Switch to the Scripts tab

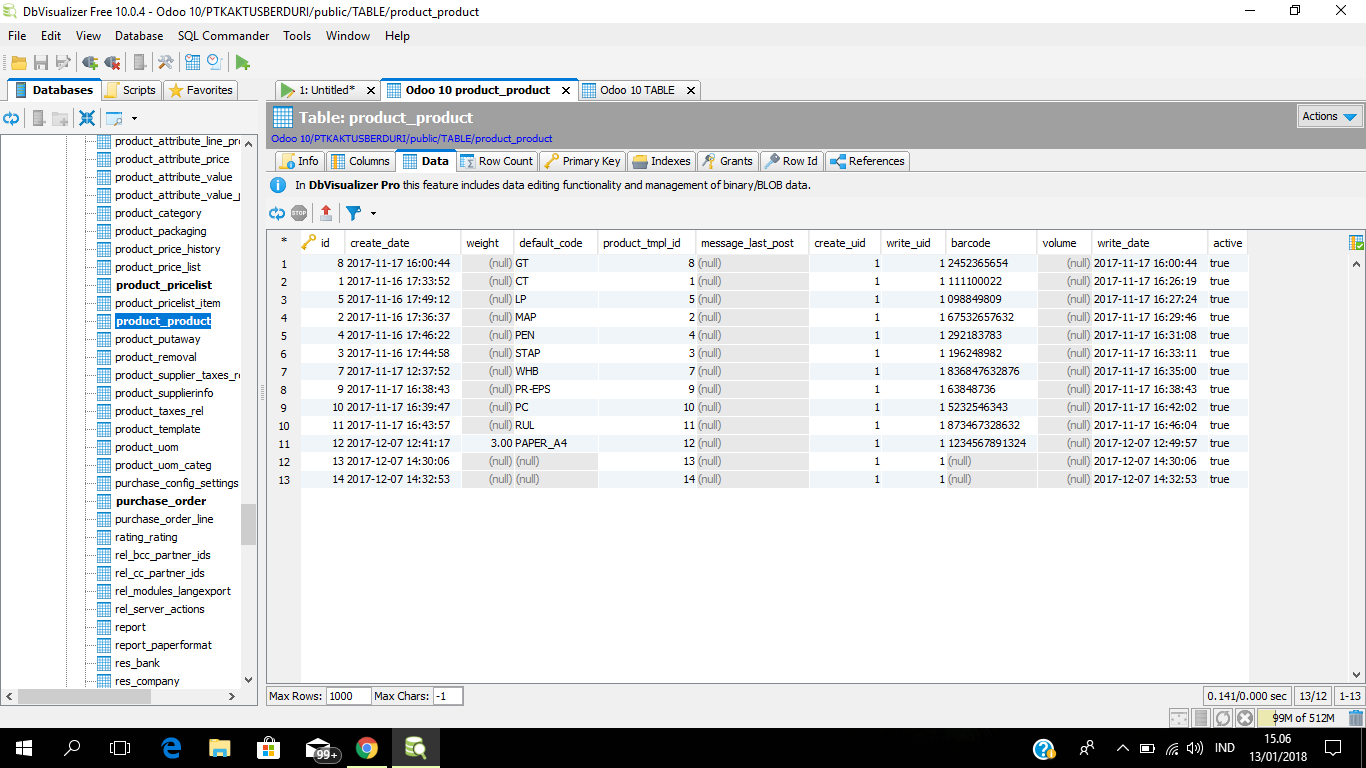tap(130, 90)
